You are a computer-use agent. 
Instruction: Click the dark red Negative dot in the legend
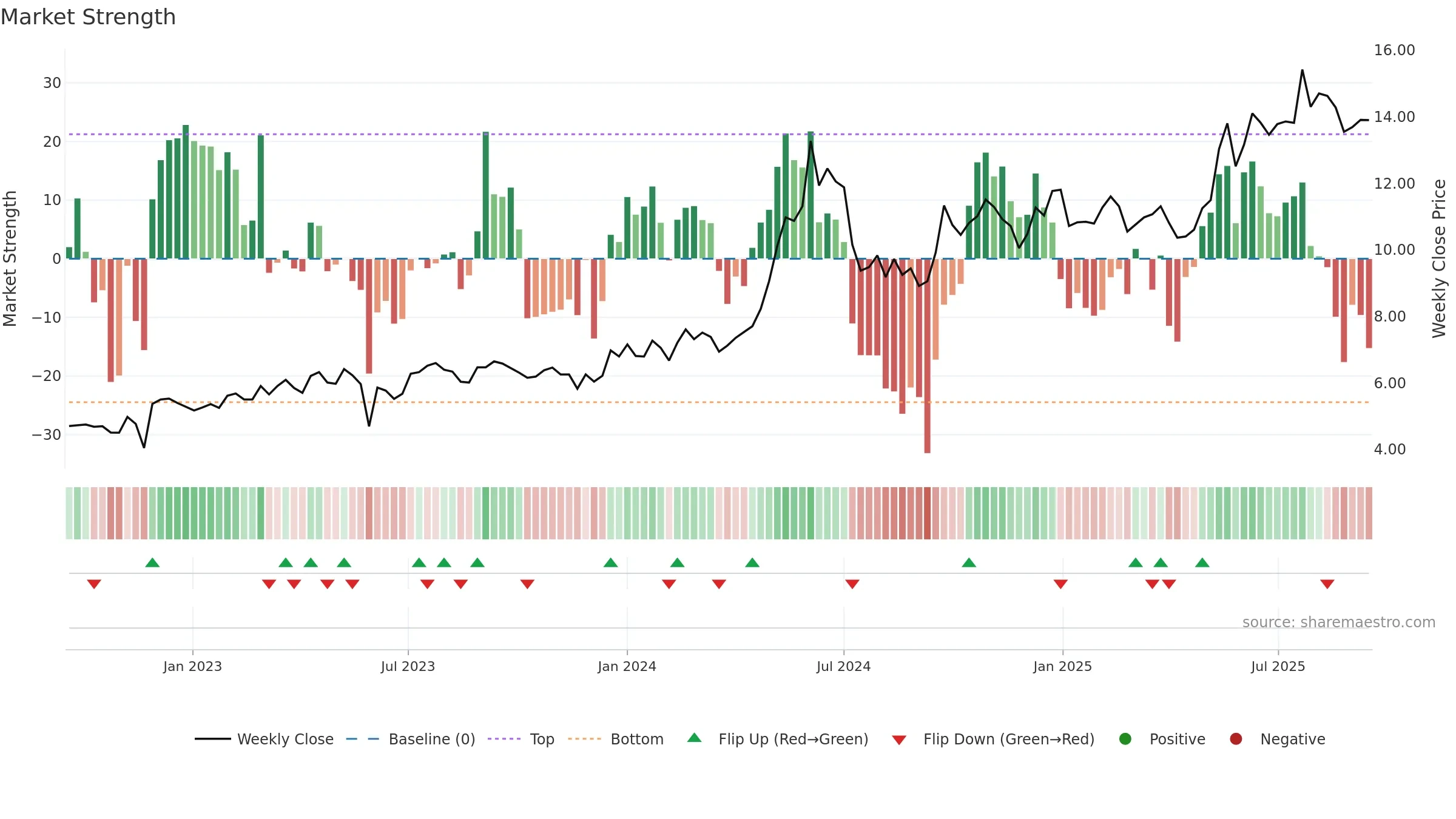point(1236,739)
